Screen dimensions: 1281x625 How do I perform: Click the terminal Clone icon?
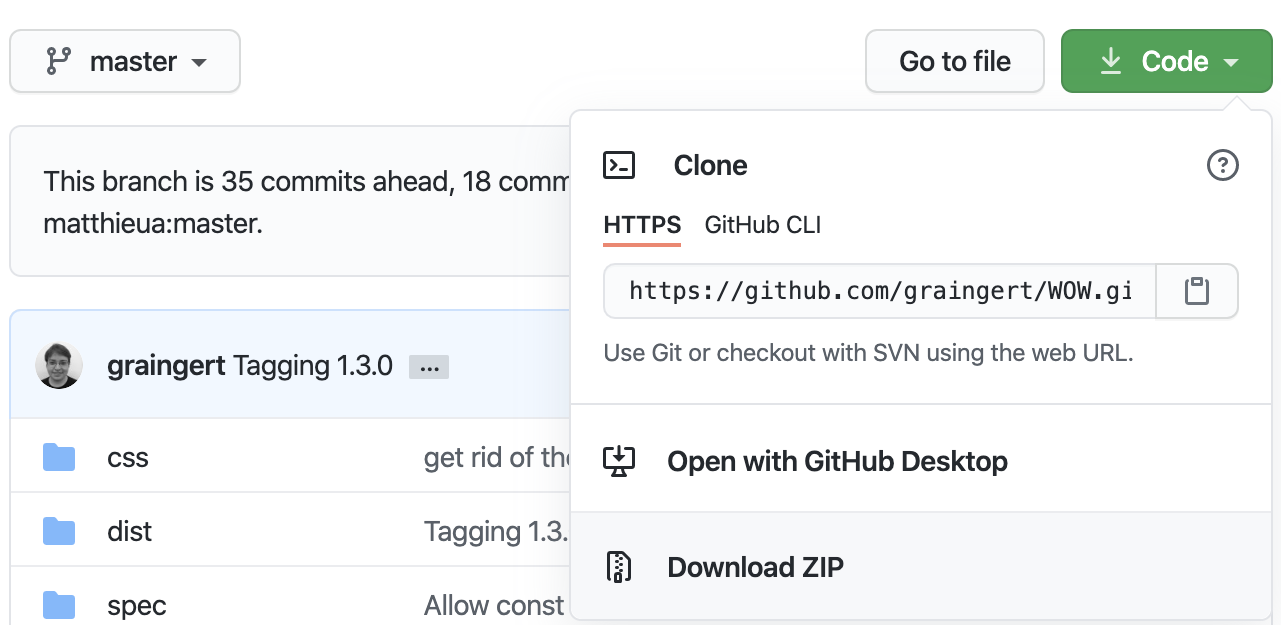(x=619, y=165)
